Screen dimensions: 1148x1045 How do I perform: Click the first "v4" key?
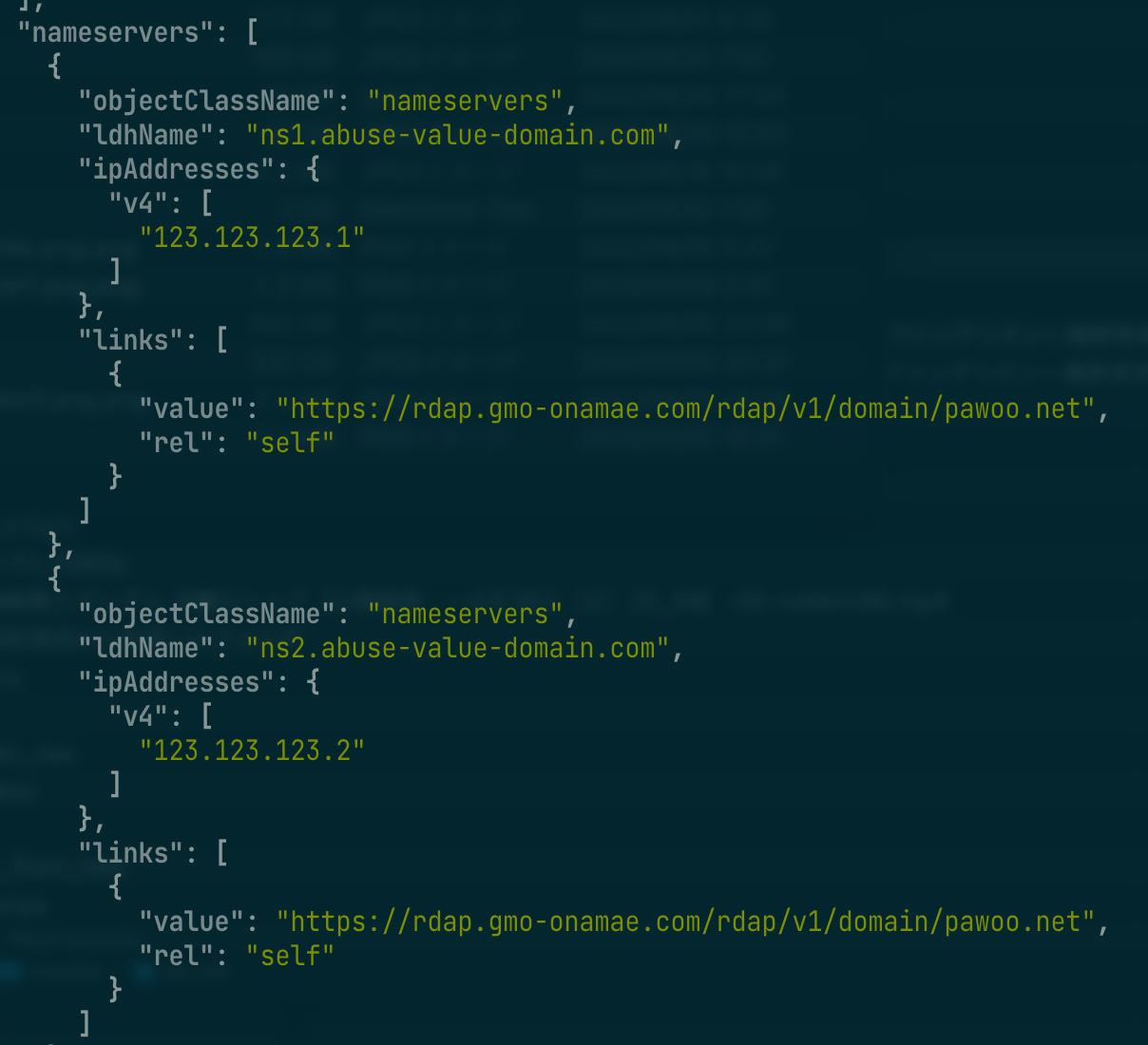[139, 203]
